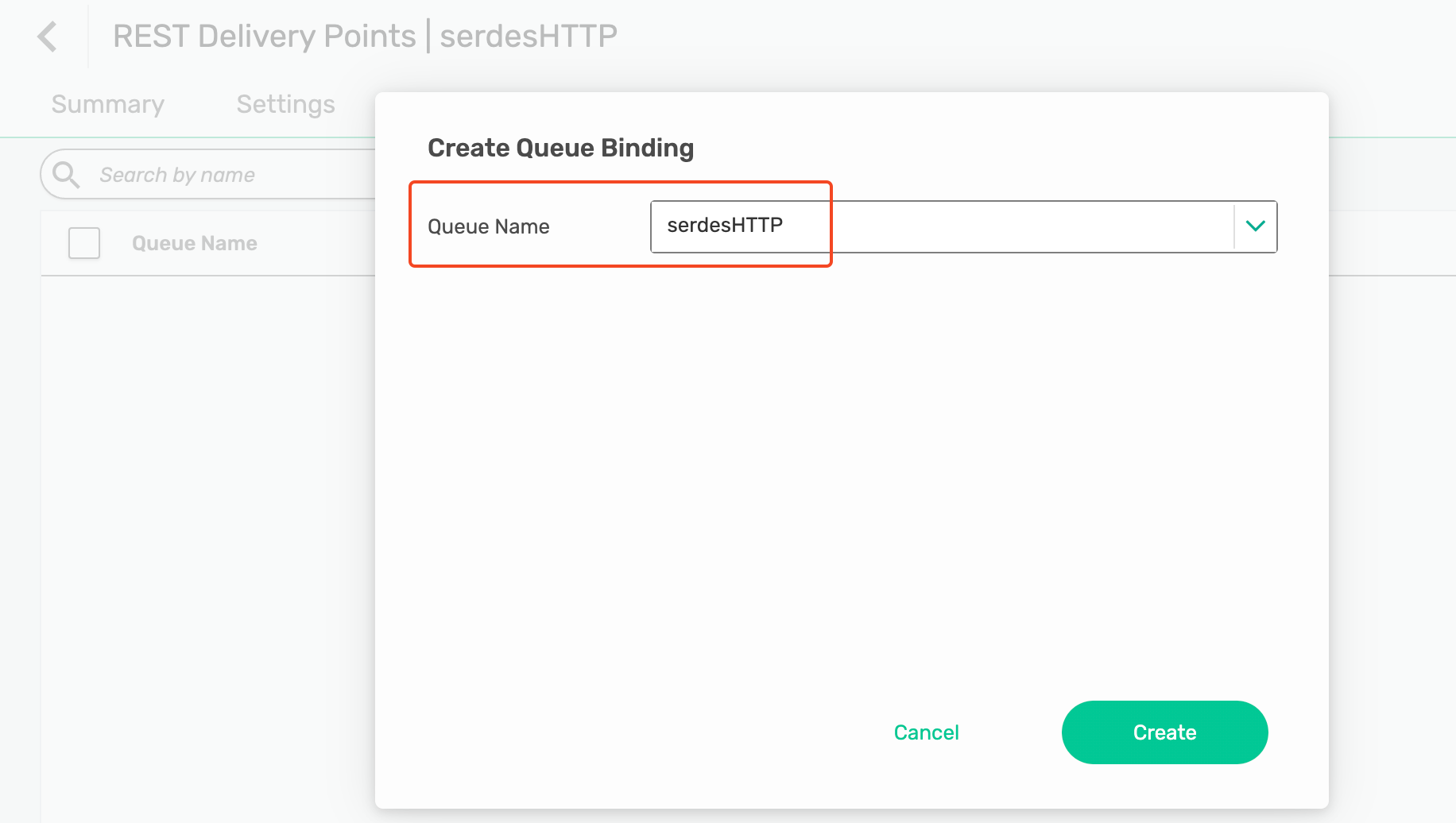
Task: Click the Queue Name column header
Action: coord(194,243)
